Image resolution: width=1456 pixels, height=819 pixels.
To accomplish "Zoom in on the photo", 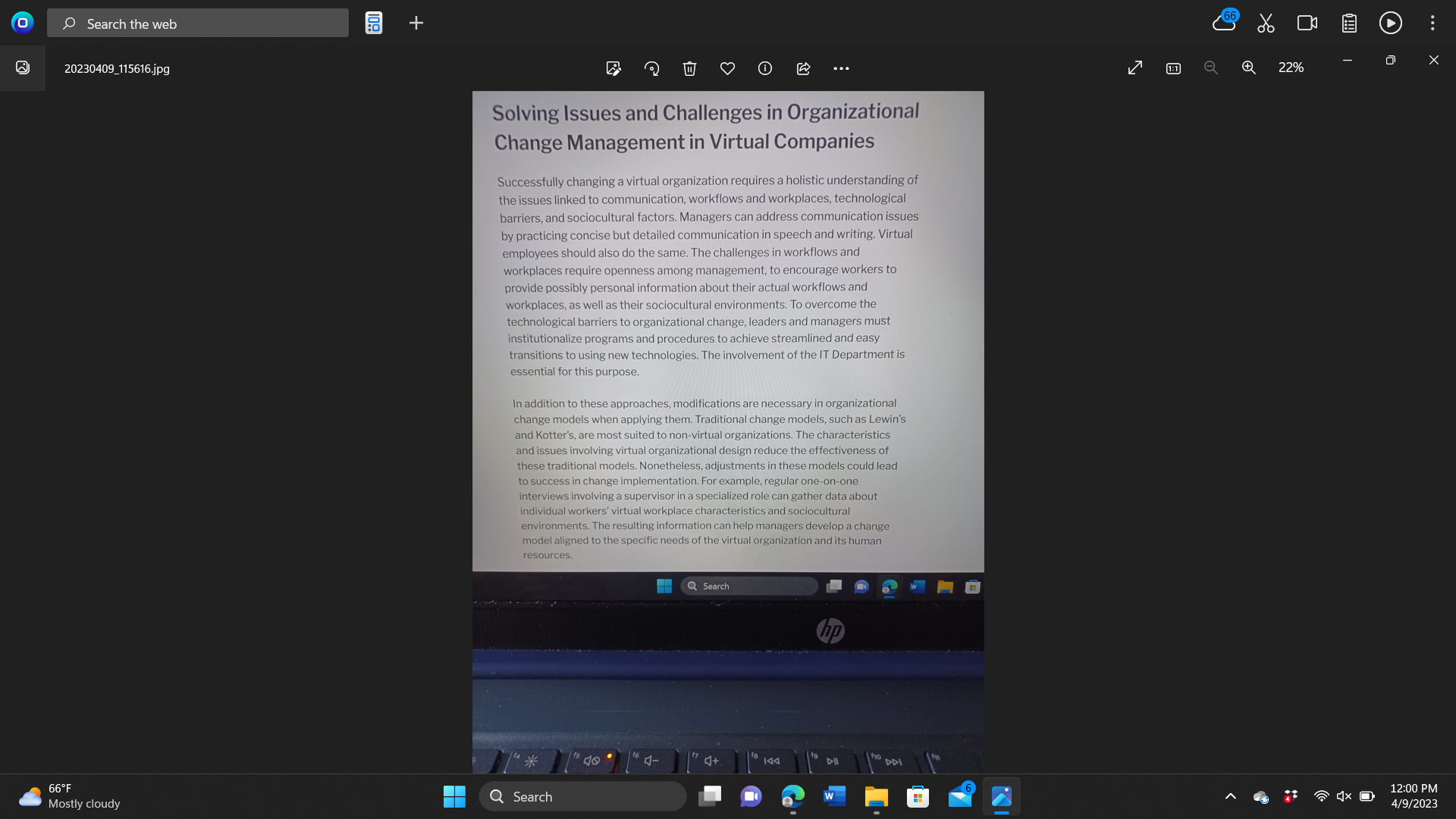I will point(1249,67).
